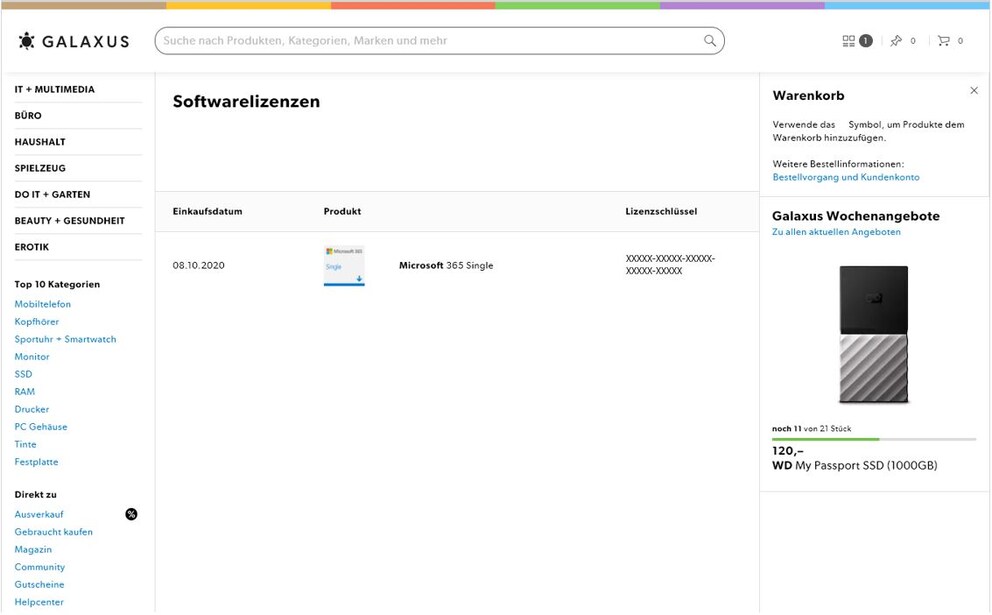Open the Büro category
Image resolution: width=992 pixels, height=615 pixels.
pos(28,116)
